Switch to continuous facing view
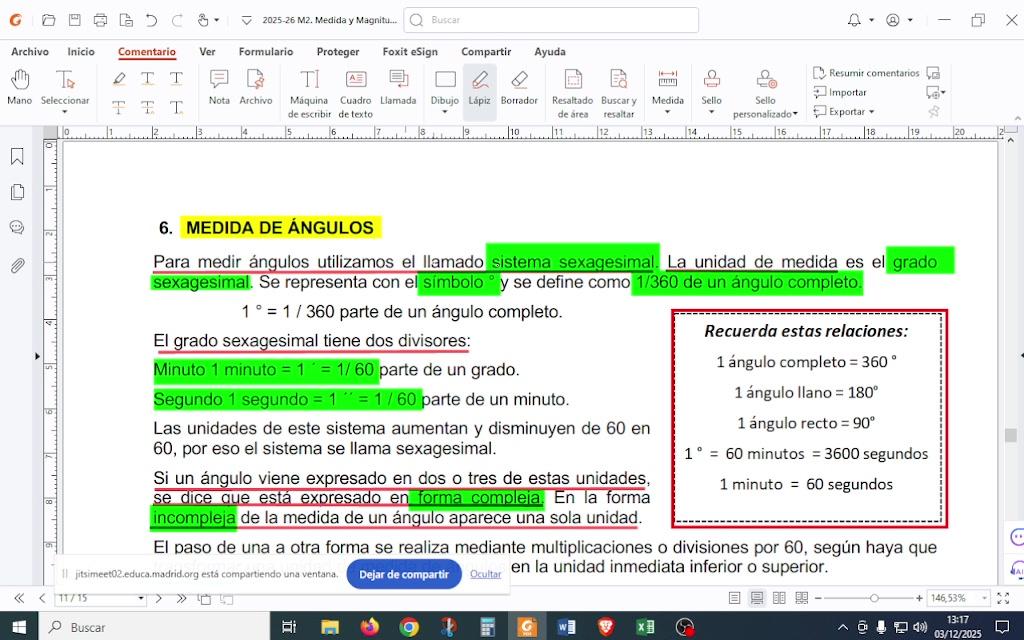 (x=801, y=598)
